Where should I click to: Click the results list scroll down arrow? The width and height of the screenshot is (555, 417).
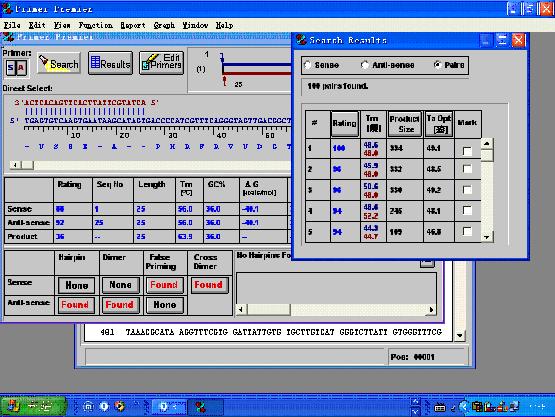click(x=487, y=237)
